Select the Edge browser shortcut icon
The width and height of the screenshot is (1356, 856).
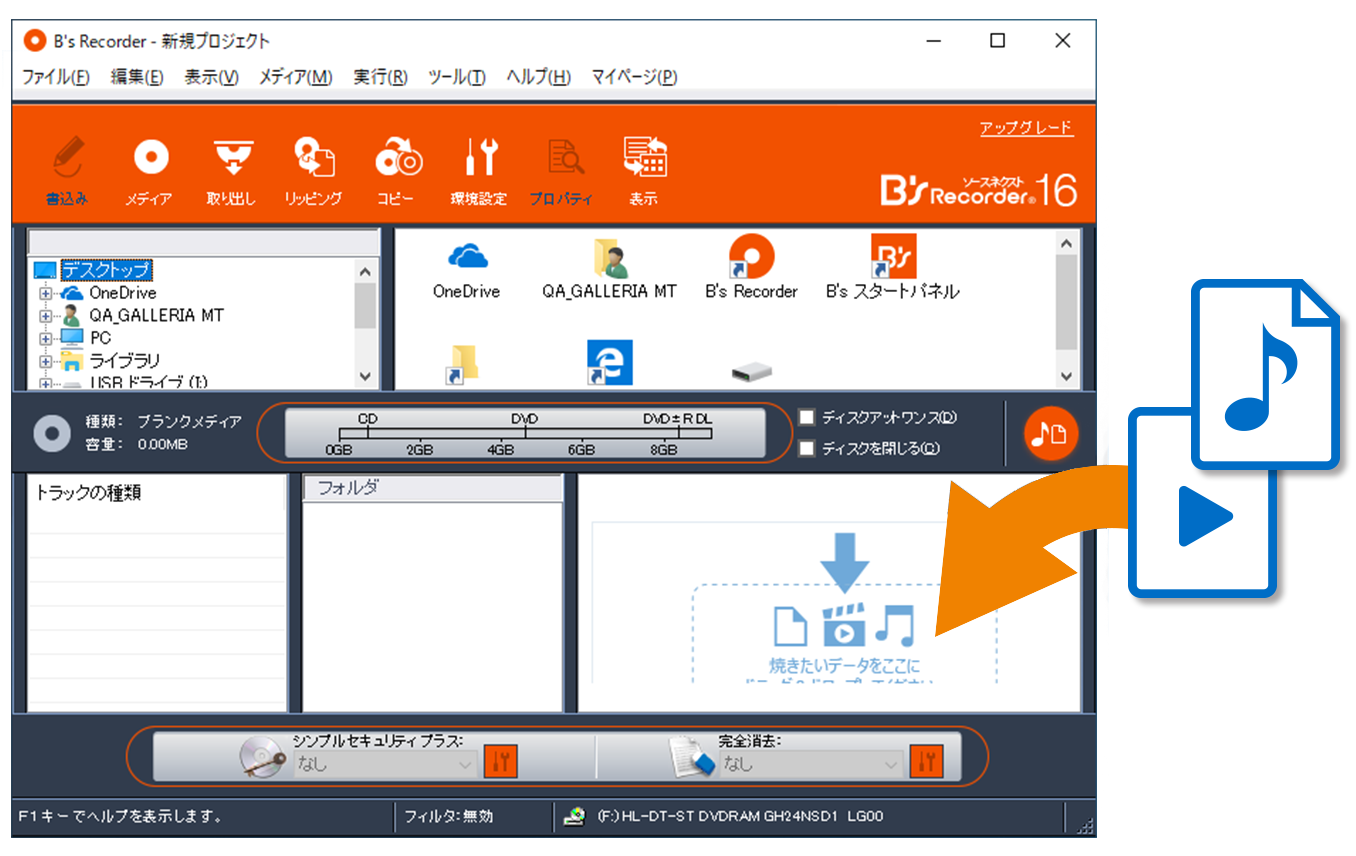(x=609, y=363)
